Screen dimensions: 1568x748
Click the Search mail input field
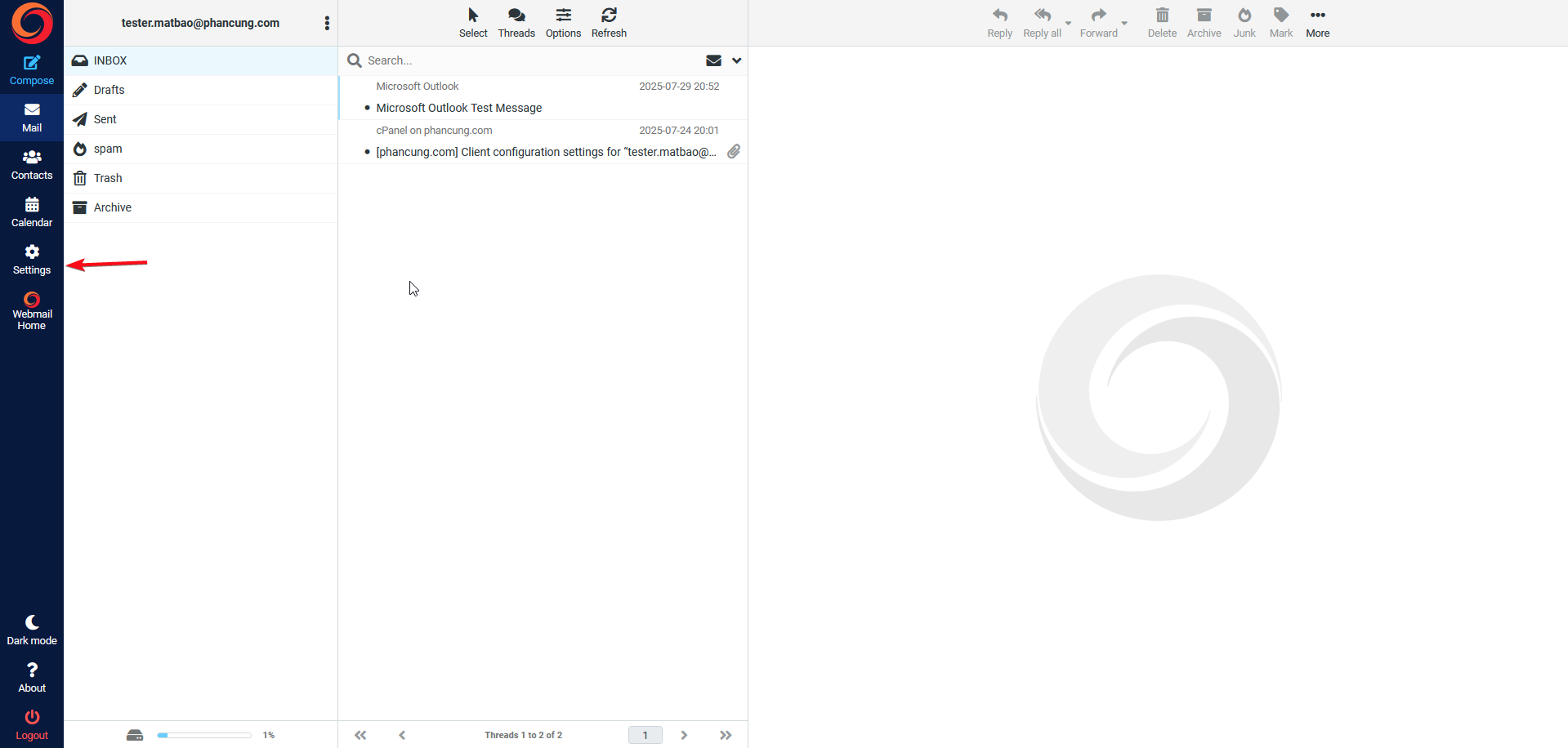click(531, 60)
